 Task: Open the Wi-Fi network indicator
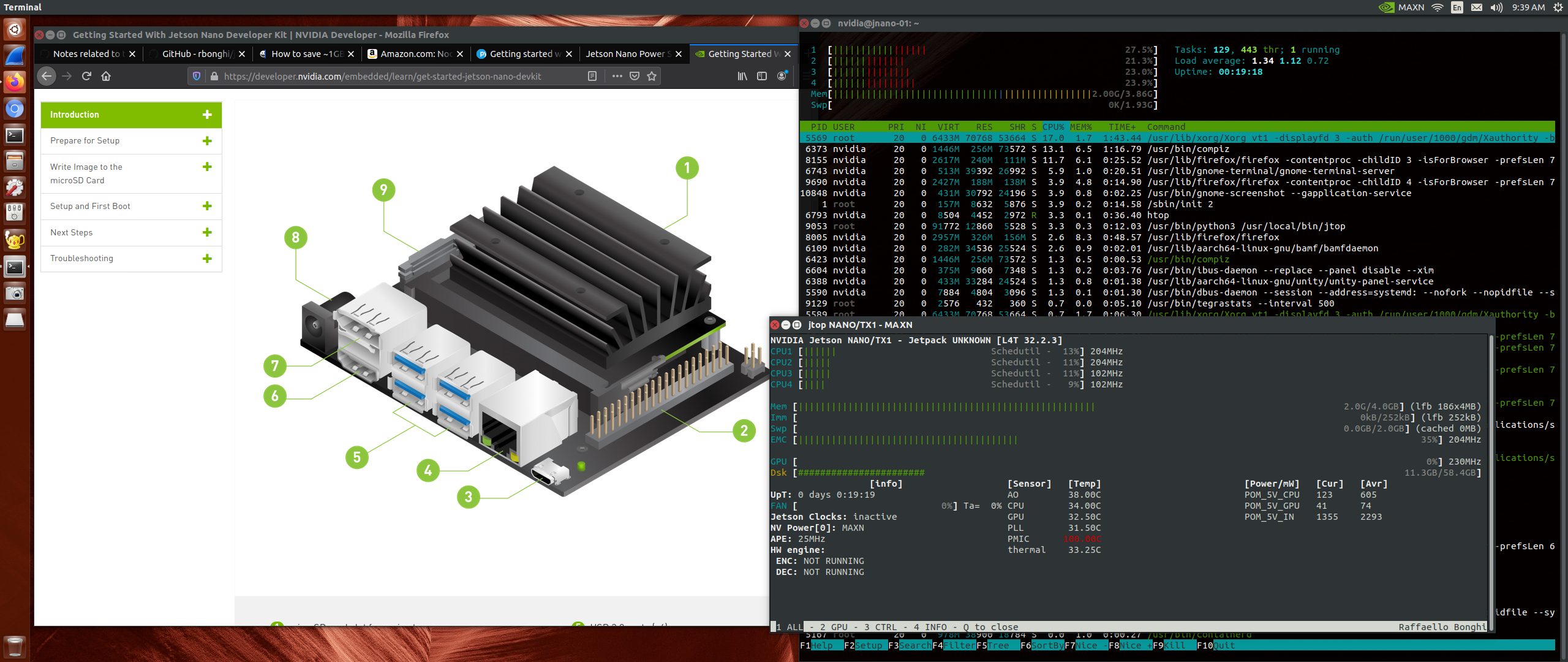click(1438, 7)
